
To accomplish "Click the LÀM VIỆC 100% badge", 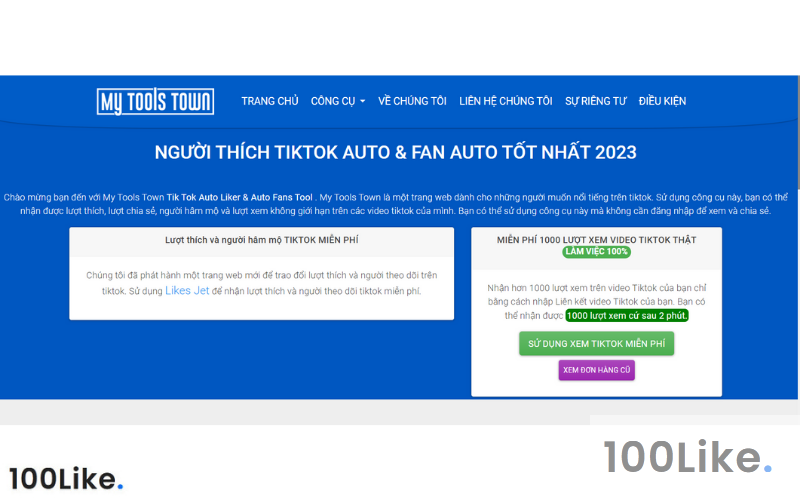I will [596, 252].
